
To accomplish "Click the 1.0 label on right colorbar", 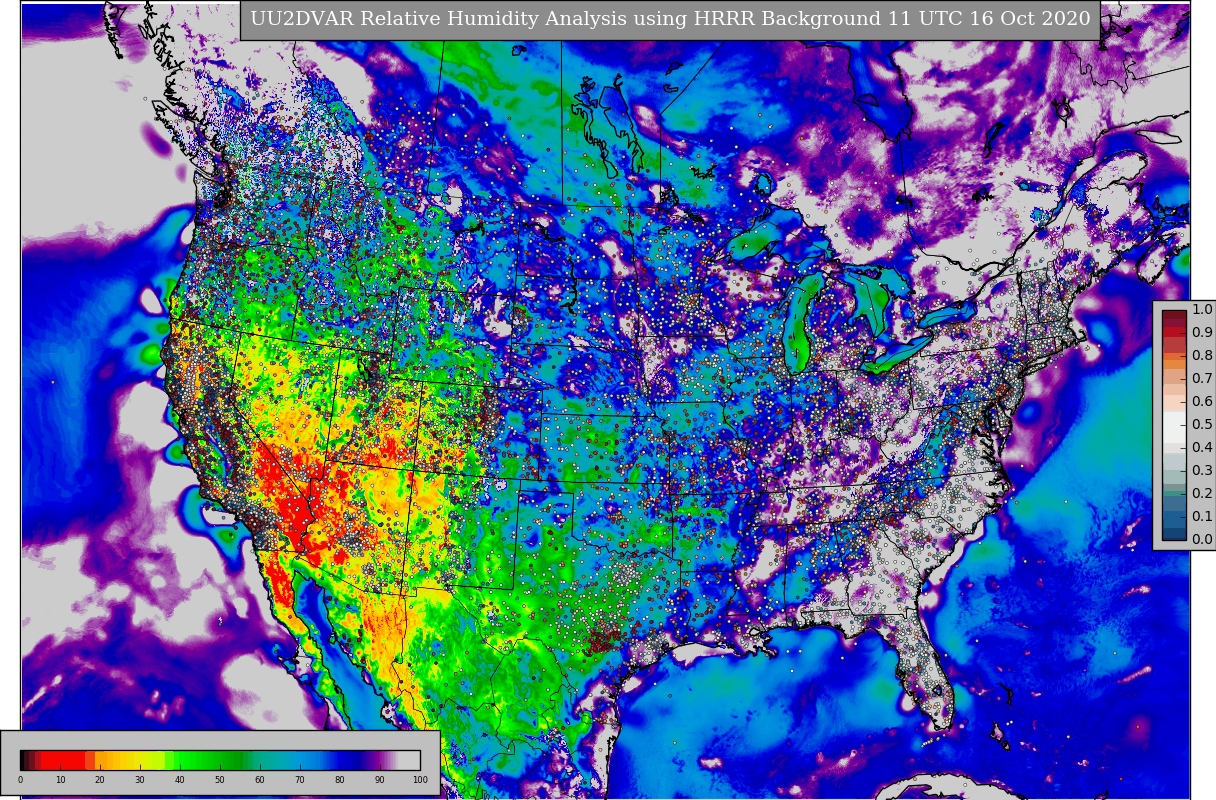I will point(1201,310).
